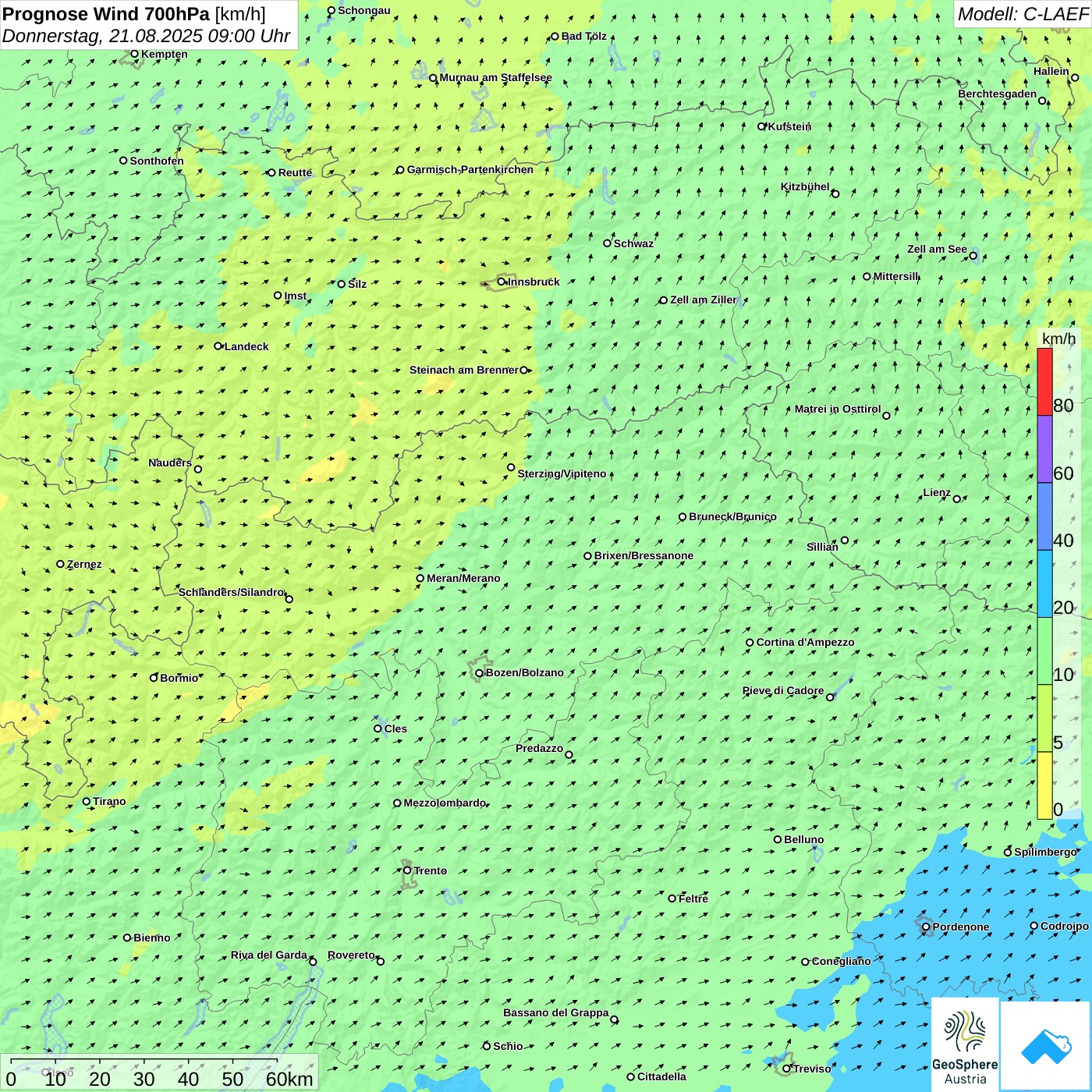
Task: Click the 'Sillian' label
Action: 822,547
